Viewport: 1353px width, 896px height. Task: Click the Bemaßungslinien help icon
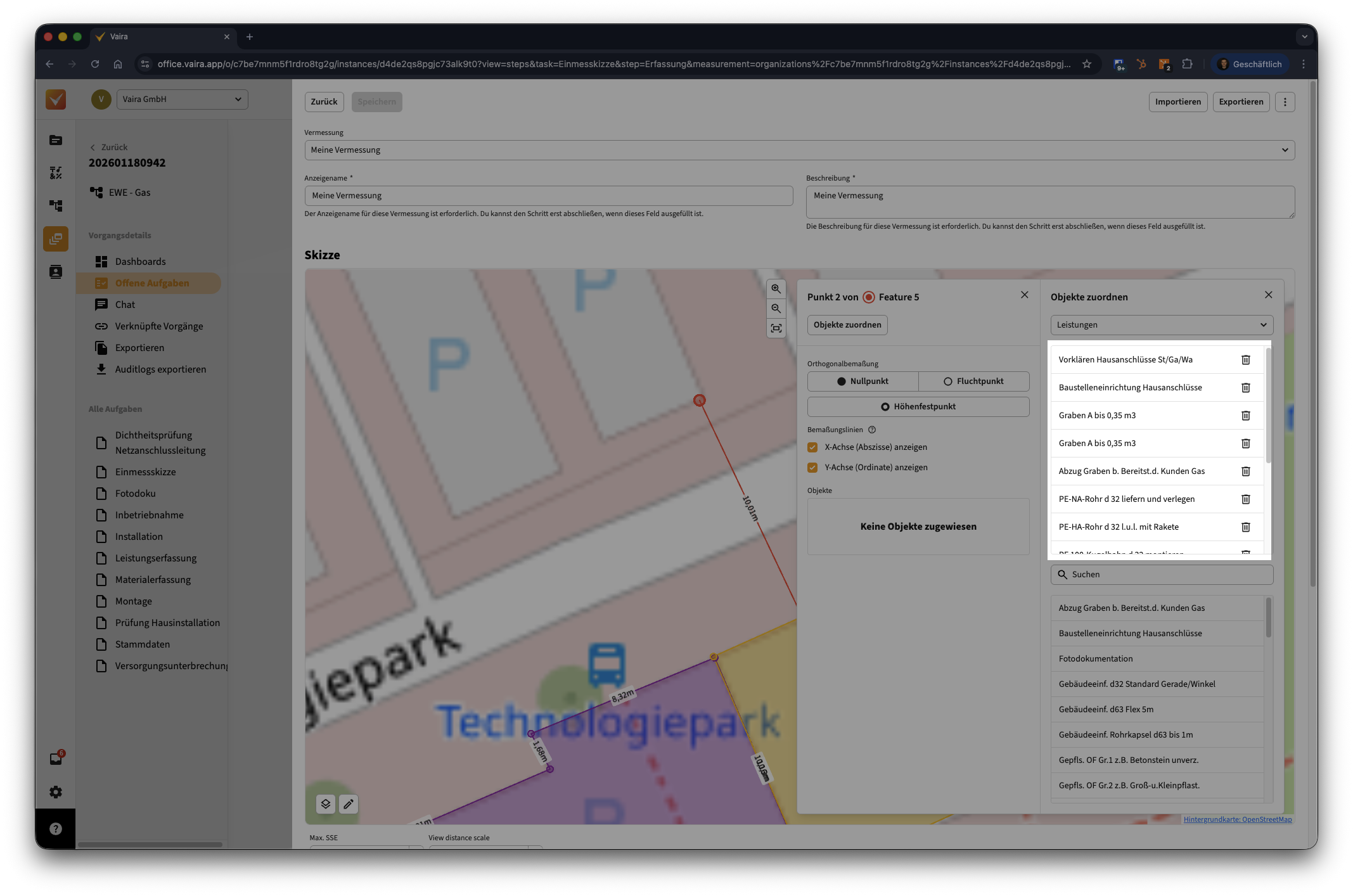(872, 430)
